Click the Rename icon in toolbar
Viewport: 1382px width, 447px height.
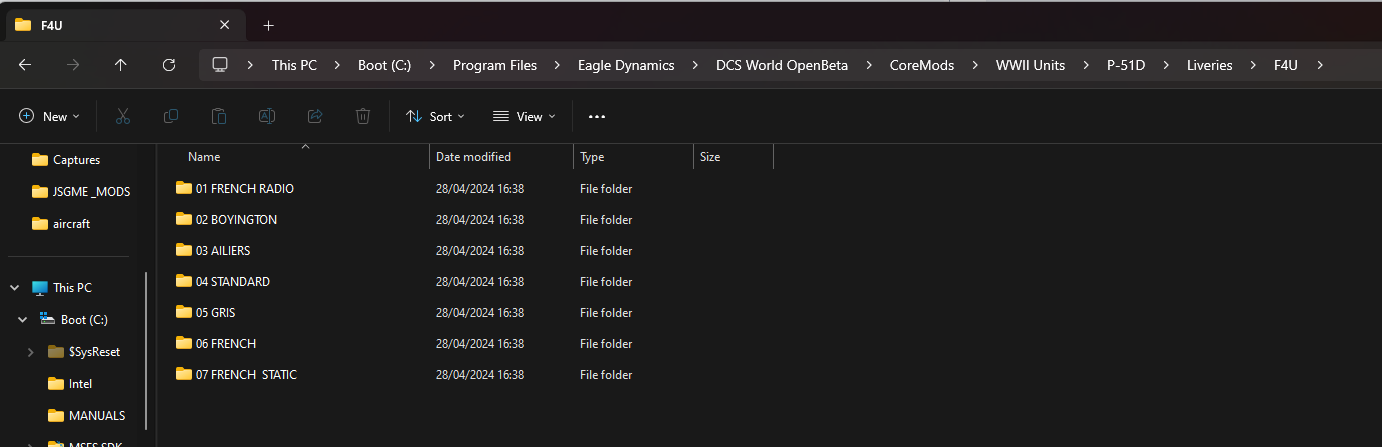click(267, 116)
